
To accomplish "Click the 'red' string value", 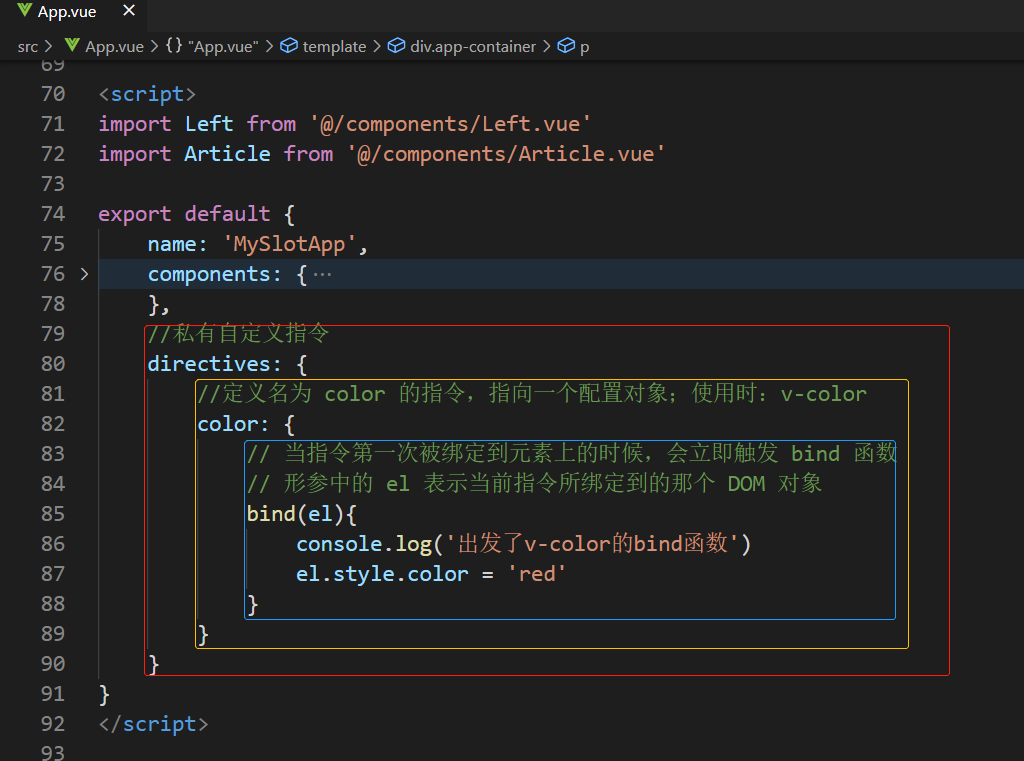I will [x=537, y=574].
